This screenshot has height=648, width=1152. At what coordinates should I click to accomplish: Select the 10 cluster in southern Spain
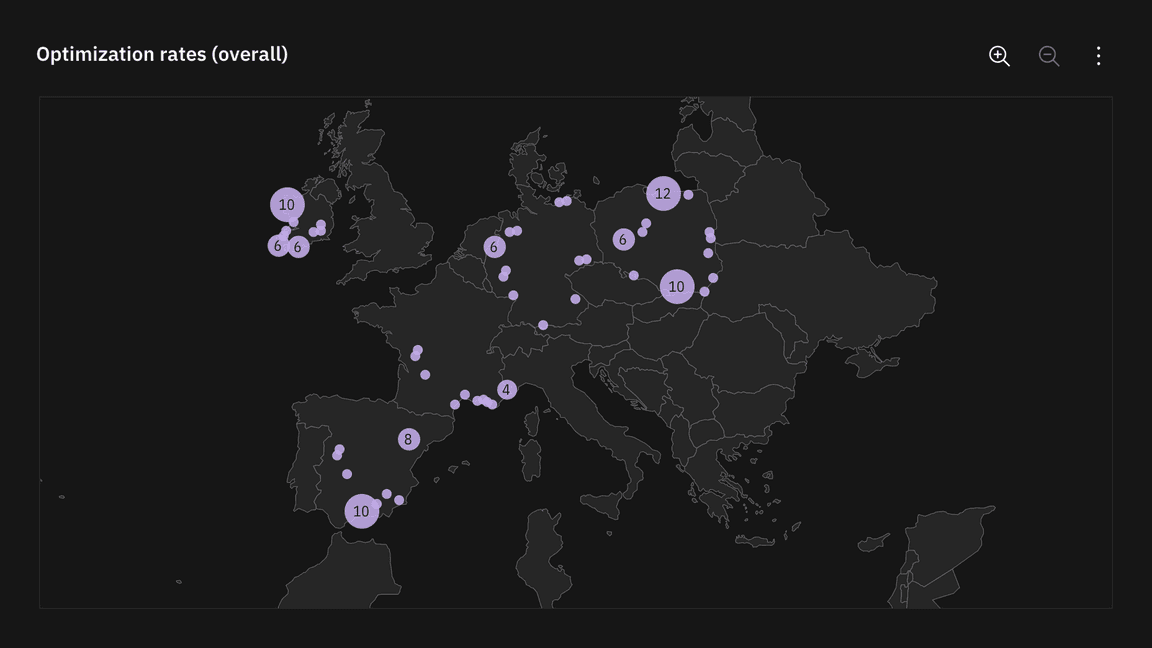(x=361, y=511)
